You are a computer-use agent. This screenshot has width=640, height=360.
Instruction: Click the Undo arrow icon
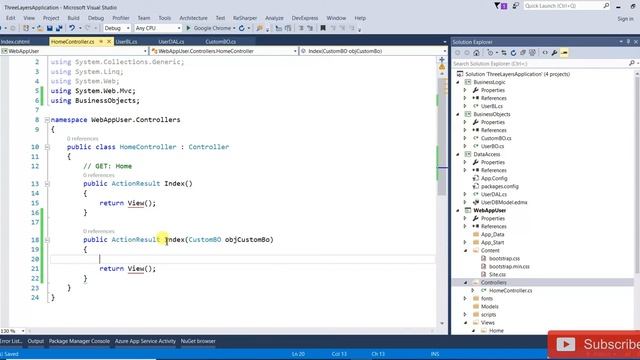[x=72, y=28]
